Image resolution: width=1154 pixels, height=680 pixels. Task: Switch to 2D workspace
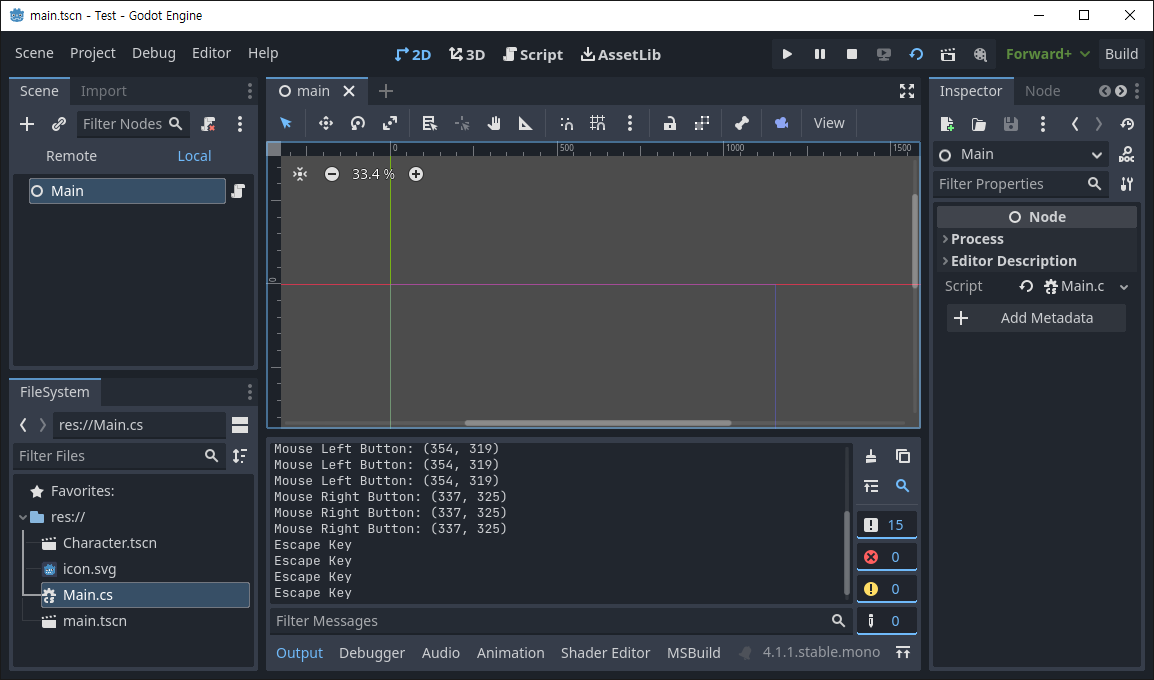(x=412, y=54)
